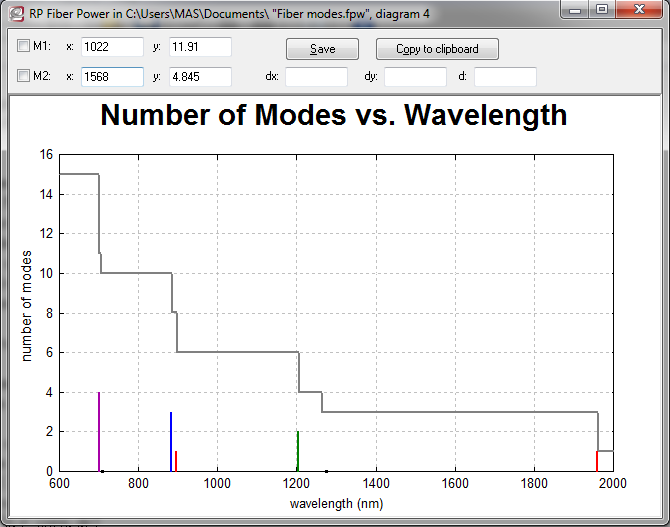Image resolution: width=670 pixels, height=527 pixels.
Task: Click the empty dy field
Action: 415,77
